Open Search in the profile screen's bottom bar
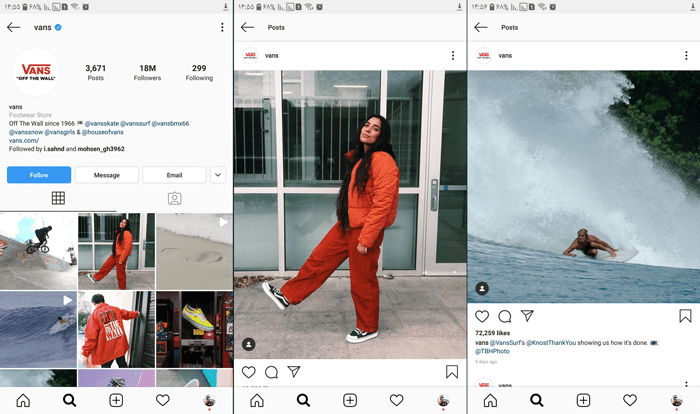 (x=70, y=400)
